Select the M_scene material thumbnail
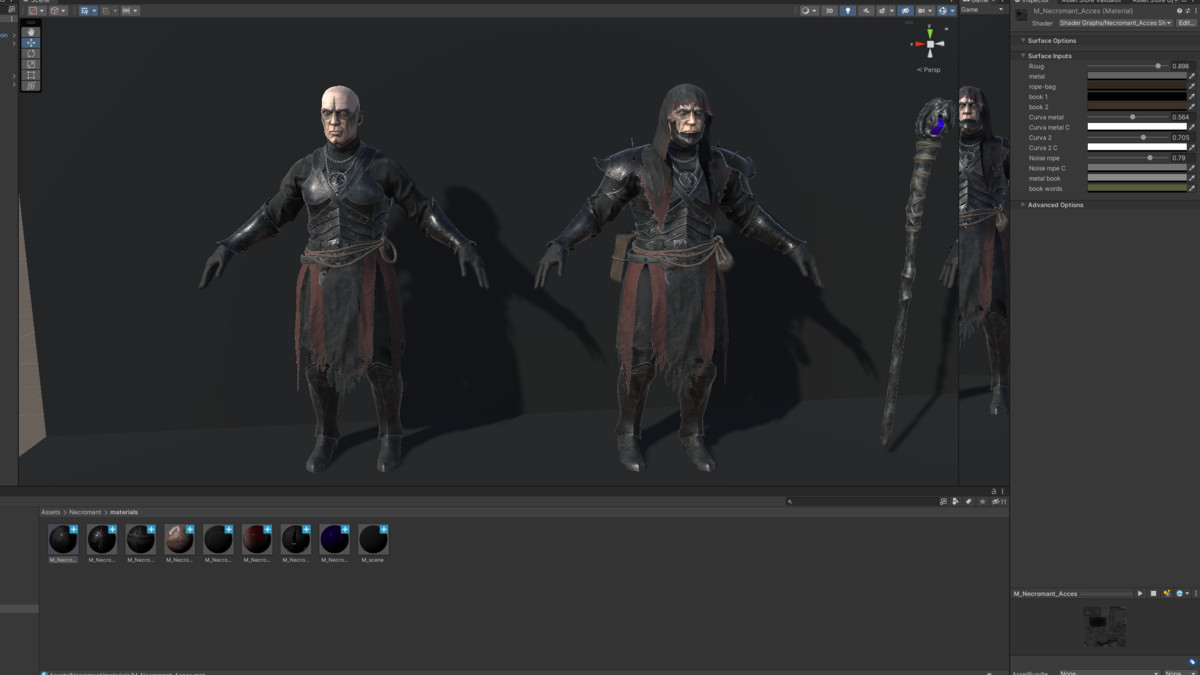The width and height of the screenshot is (1200, 675). click(373, 540)
